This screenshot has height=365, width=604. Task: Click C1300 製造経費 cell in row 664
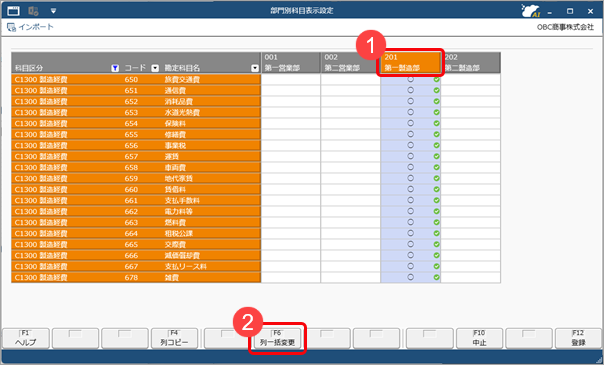[x=41, y=233]
